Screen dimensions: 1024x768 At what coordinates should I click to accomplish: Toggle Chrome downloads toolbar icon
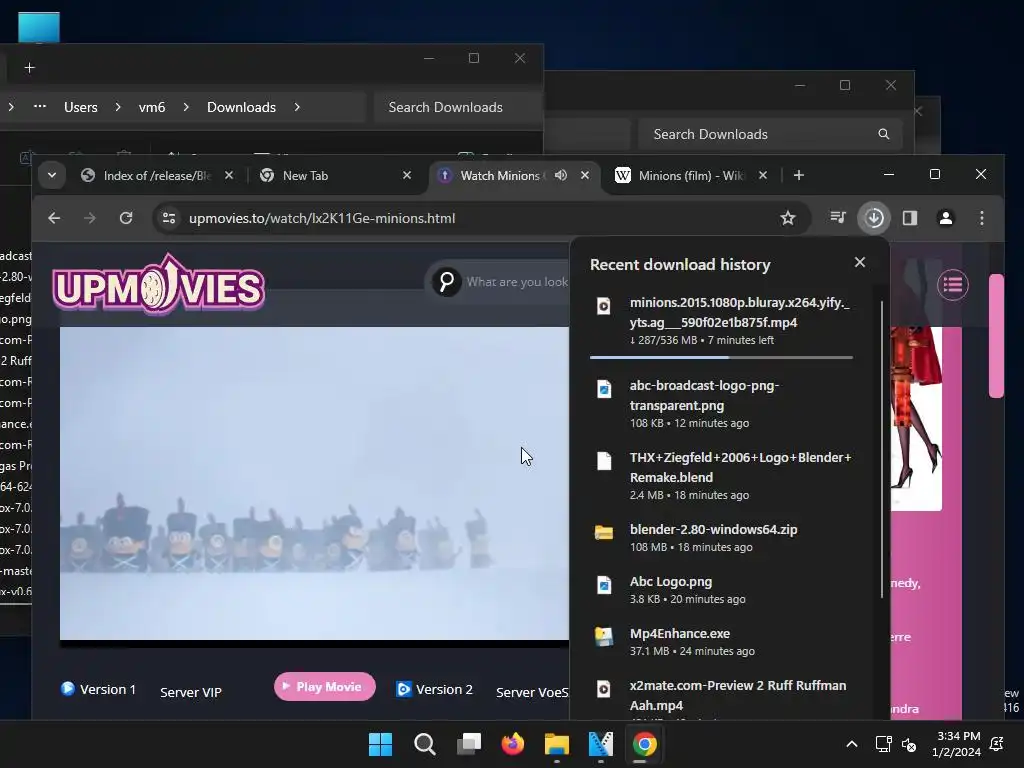pyautogui.click(x=874, y=218)
